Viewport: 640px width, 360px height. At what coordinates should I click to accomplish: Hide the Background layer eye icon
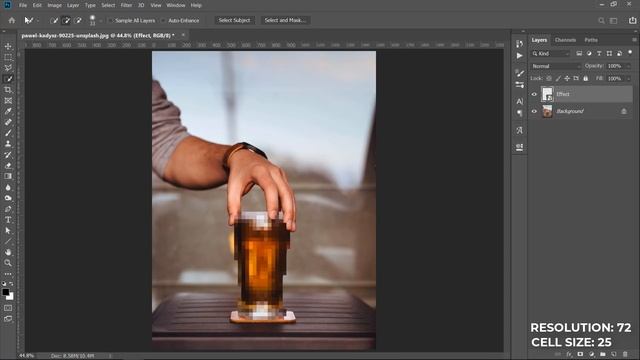[x=534, y=111]
